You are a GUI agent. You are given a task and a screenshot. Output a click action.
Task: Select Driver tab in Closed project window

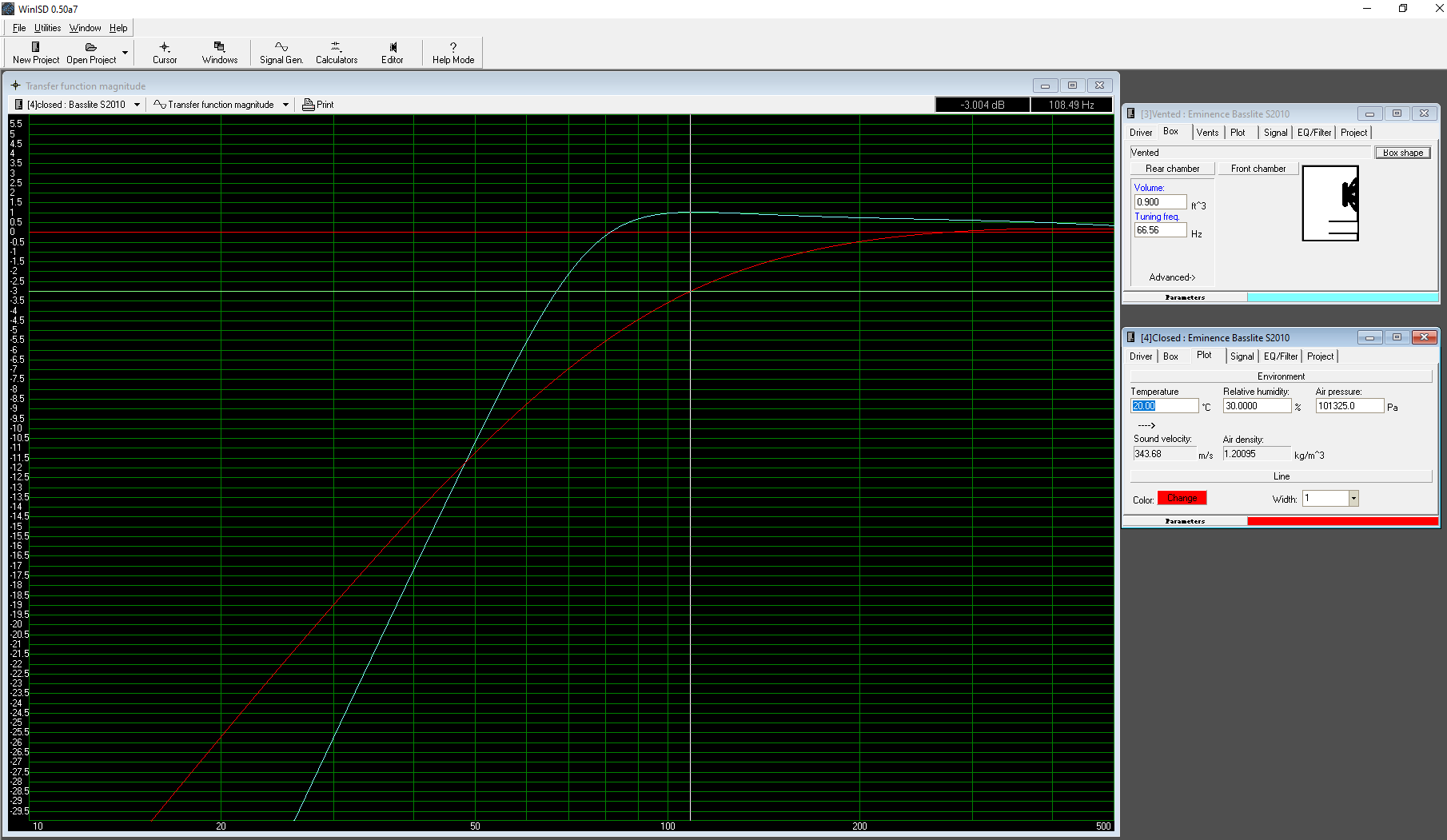1141,356
